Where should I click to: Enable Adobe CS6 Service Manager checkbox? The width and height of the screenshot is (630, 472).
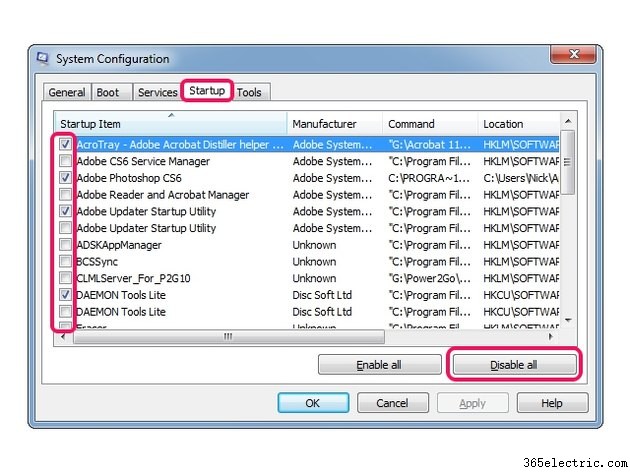pos(65,161)
